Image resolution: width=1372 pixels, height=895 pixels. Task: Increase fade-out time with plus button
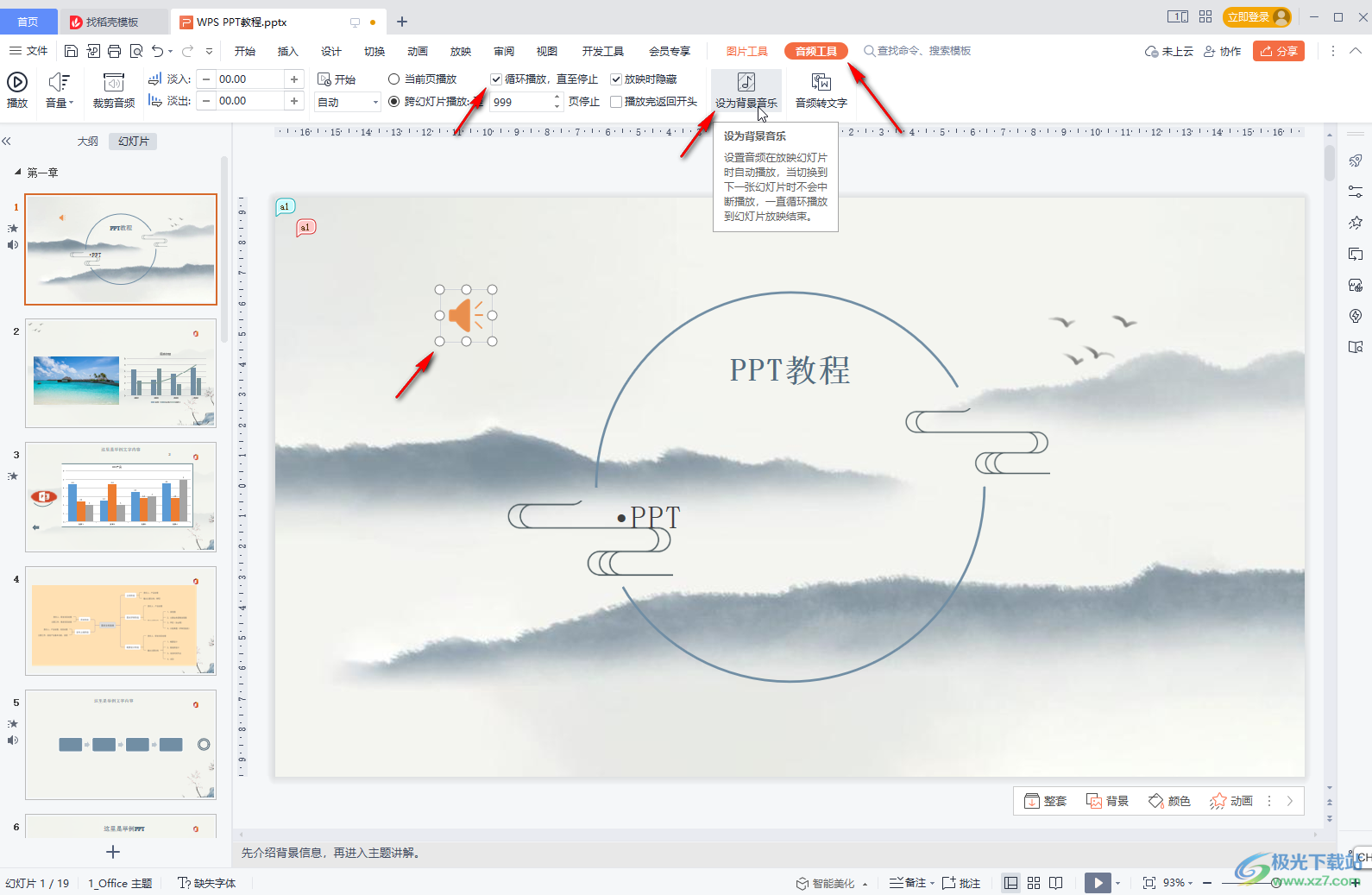point(294,101)
